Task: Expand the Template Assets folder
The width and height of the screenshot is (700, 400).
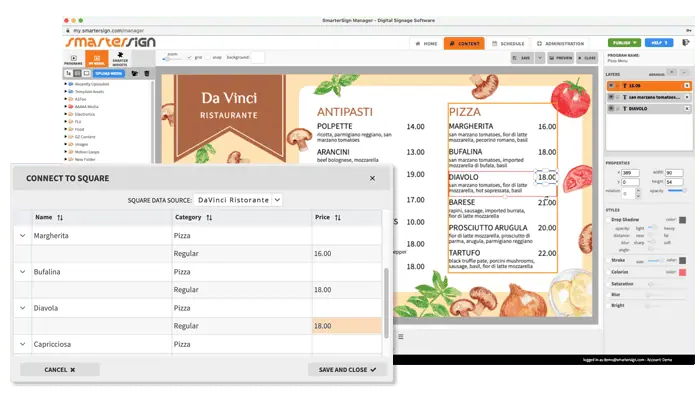Action: (66, 92)
